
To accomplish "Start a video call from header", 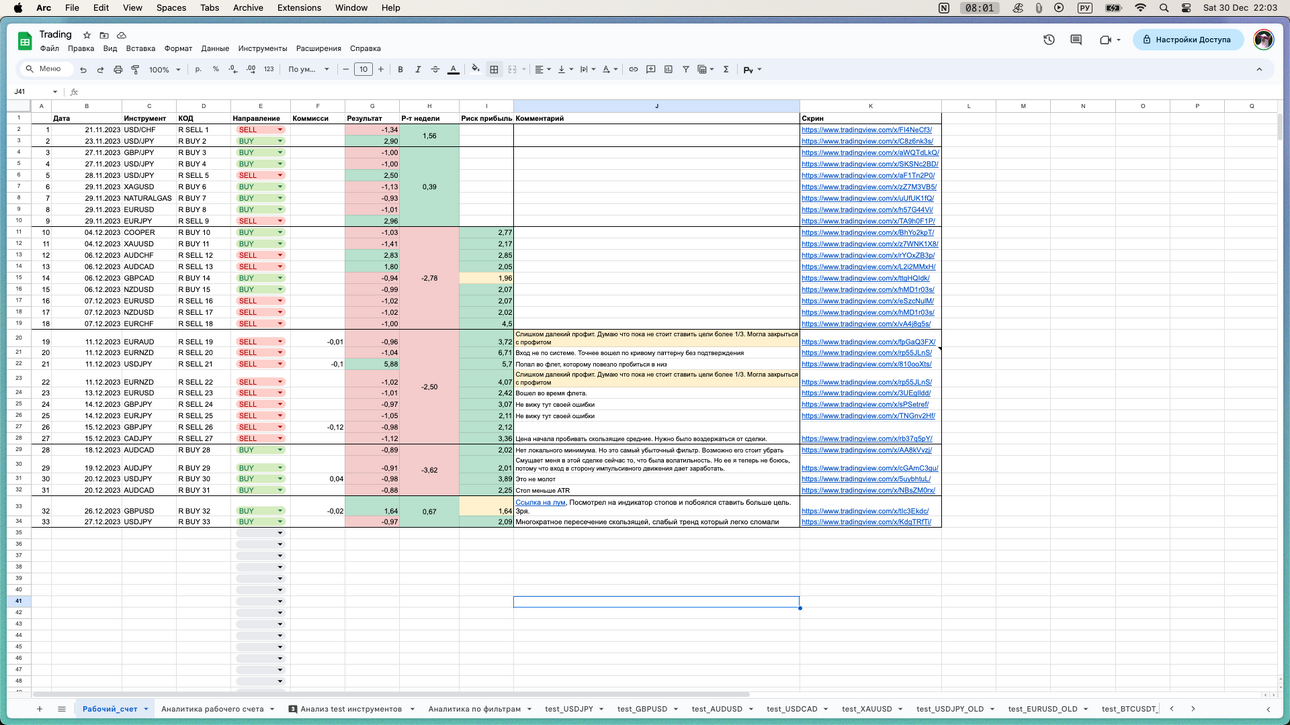I will [1105, 40].
